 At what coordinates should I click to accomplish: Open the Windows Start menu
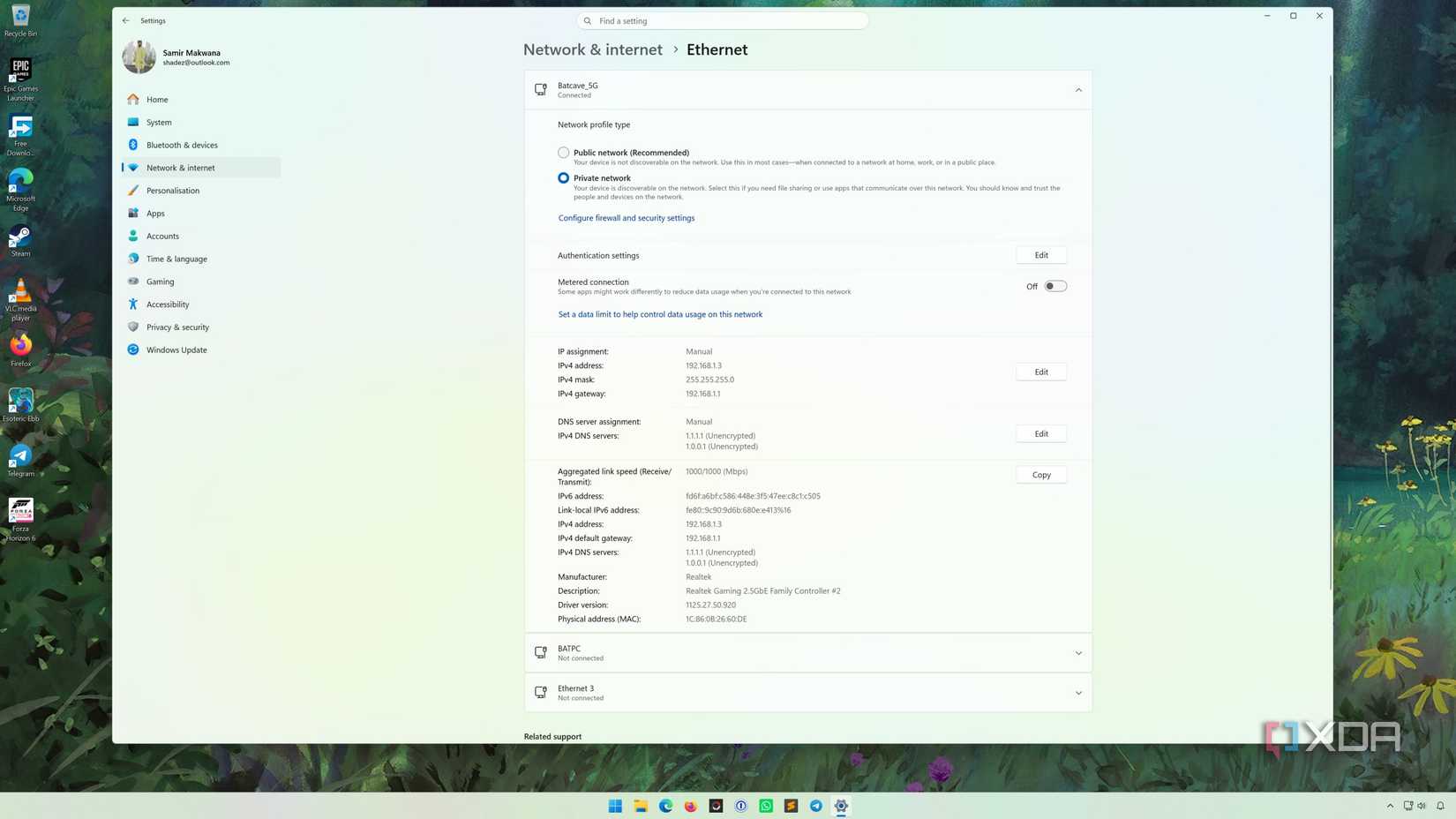coord(615,806)
